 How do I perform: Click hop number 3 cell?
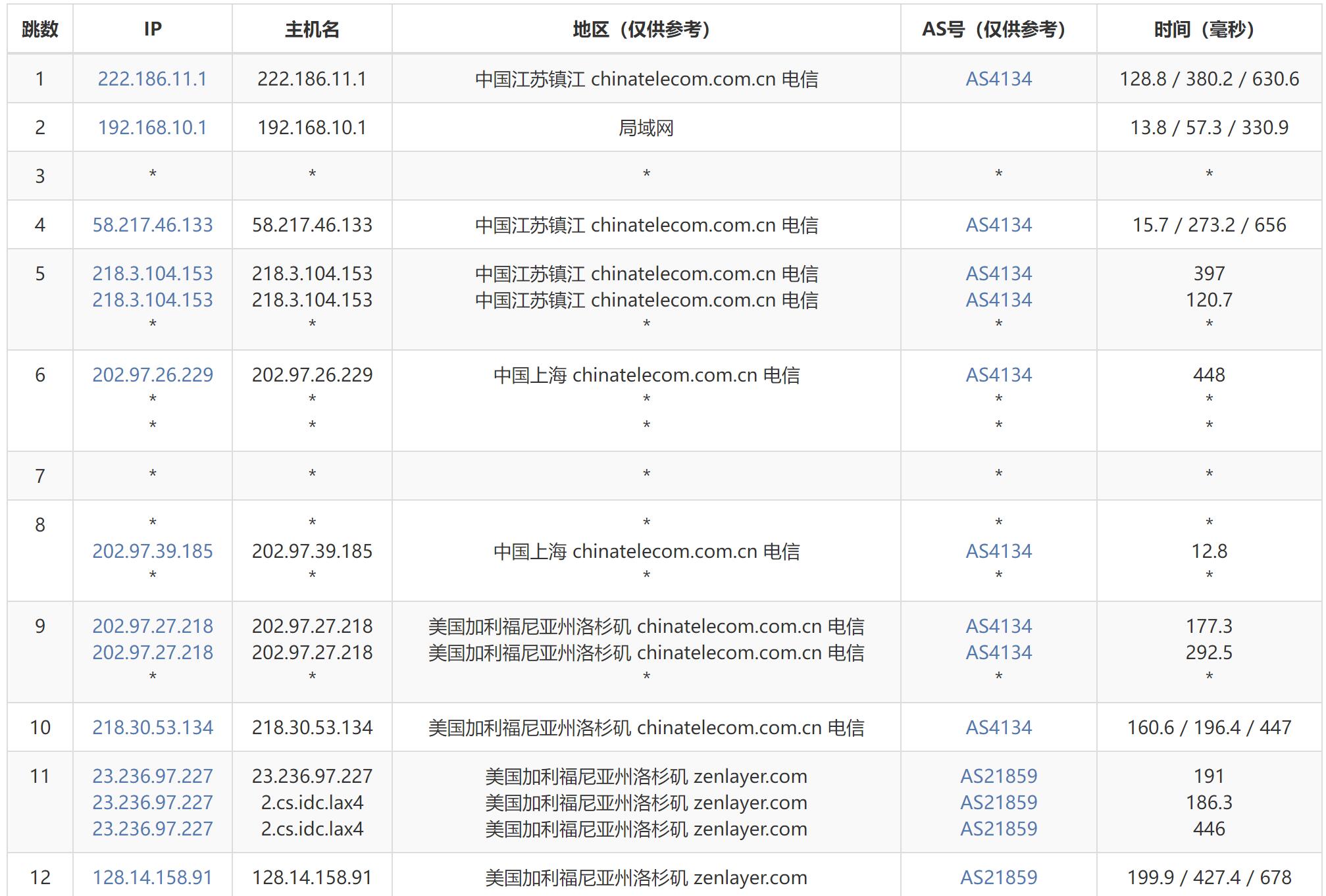tap(40, 176)
